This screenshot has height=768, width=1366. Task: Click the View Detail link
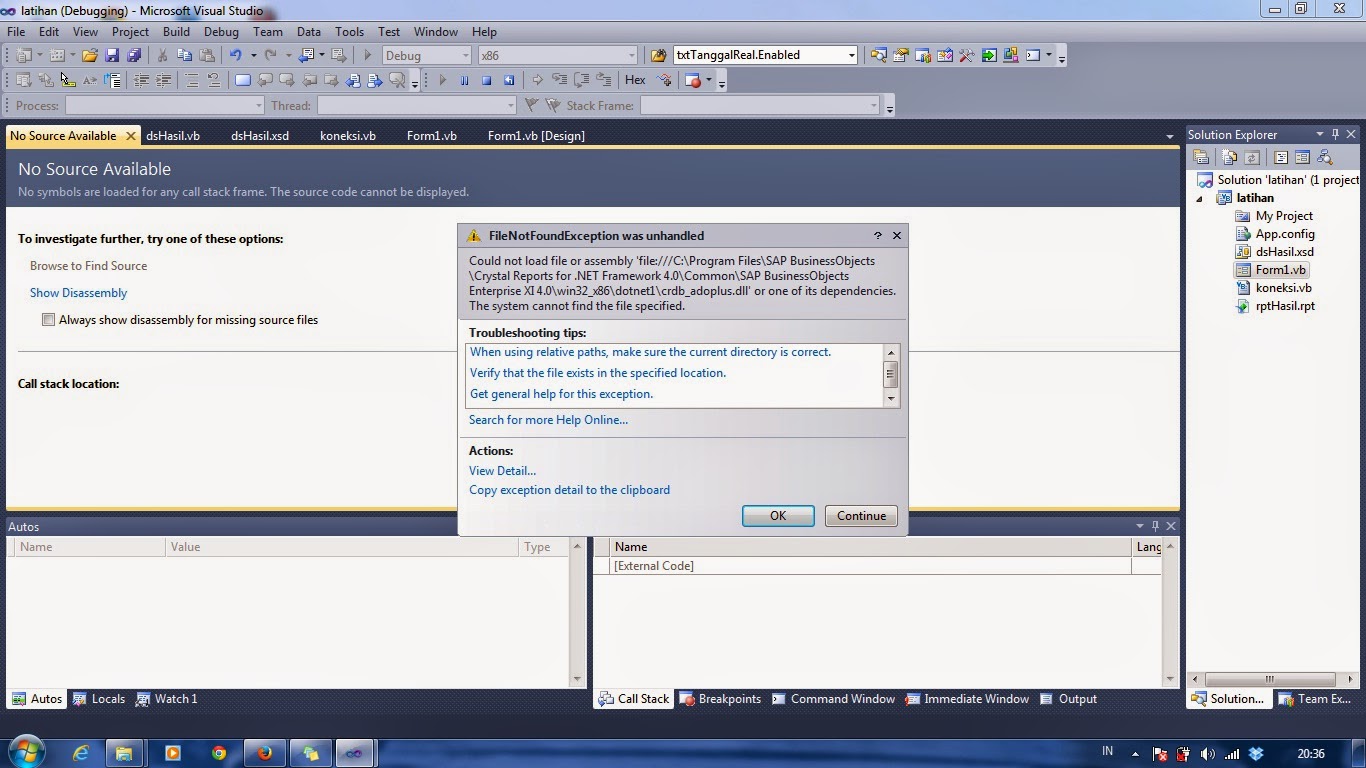(x=501, y=470)
